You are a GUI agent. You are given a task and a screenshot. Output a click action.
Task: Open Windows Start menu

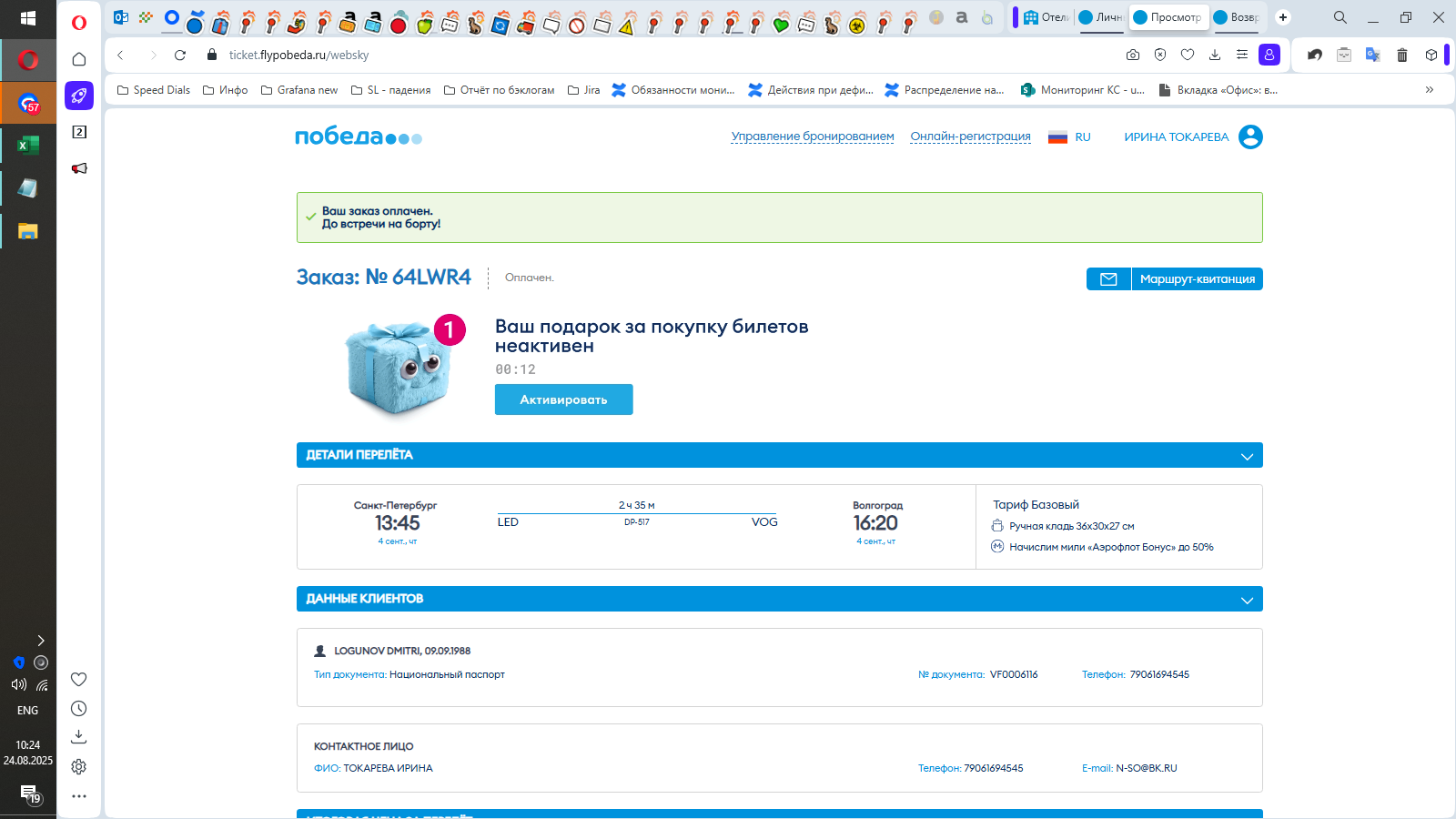pos(28,18)
